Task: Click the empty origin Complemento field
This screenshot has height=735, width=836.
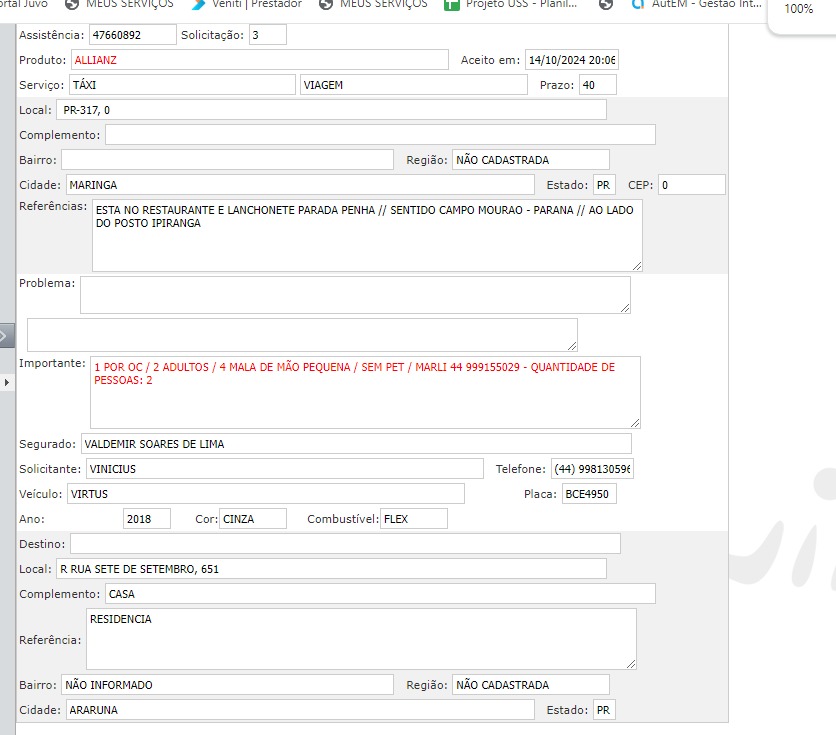Action: [x=380, y=135]
